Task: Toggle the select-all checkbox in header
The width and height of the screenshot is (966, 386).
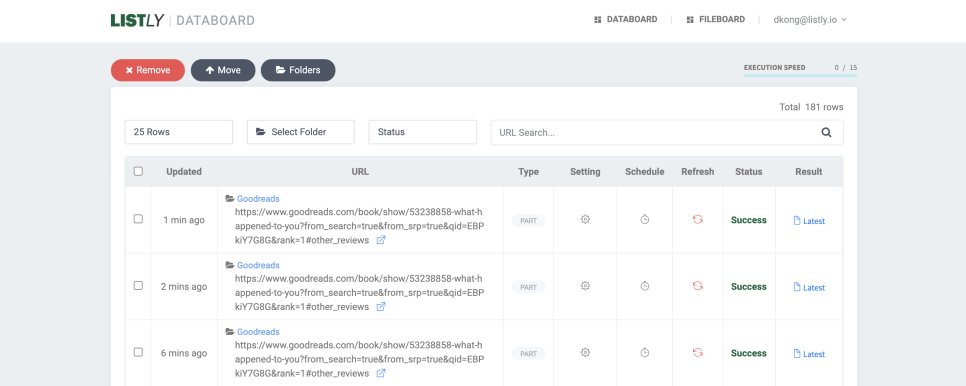Action: point(138,171)
